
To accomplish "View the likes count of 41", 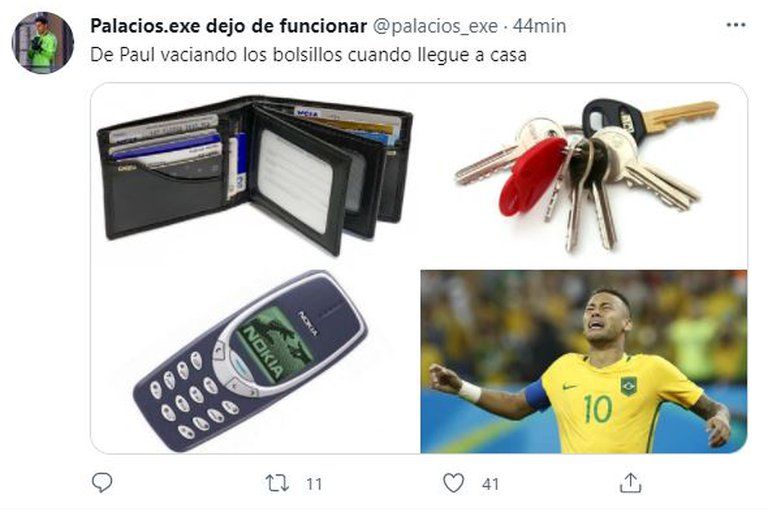I will tap(490, 484).
